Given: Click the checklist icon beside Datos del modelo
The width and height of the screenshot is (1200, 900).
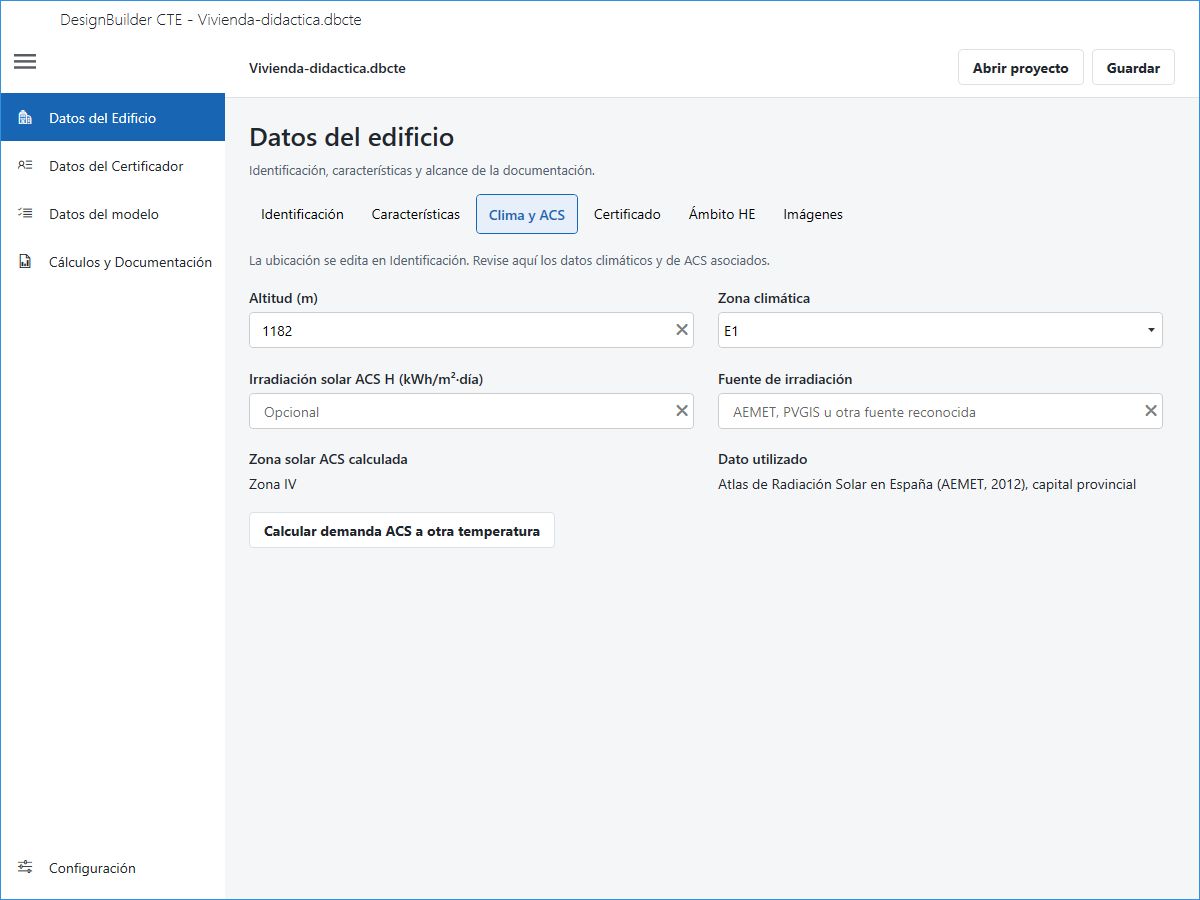Looking at the screenshot, I should pyautogui.click(x=25, y=214).
